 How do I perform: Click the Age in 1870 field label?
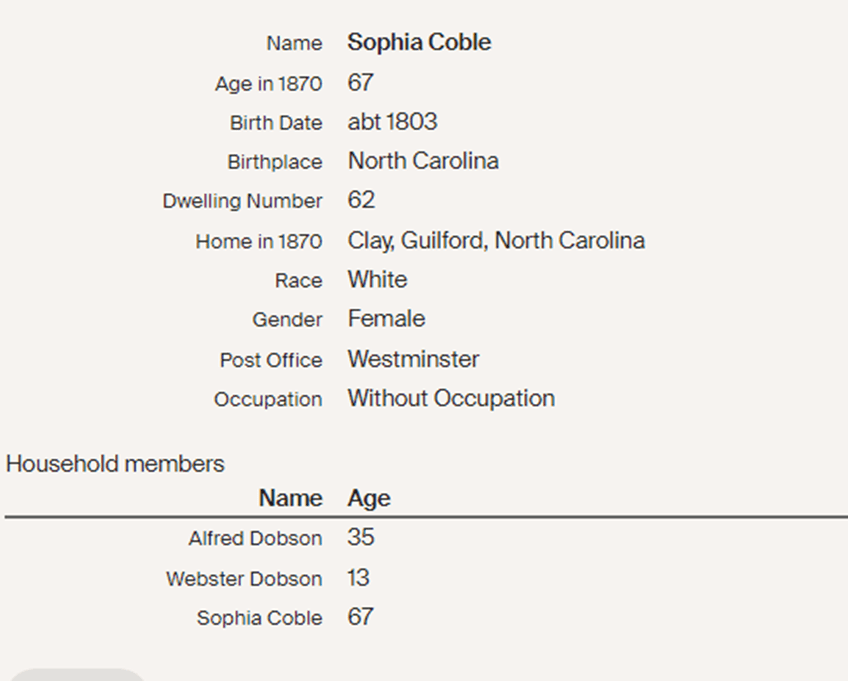[268, 84]
